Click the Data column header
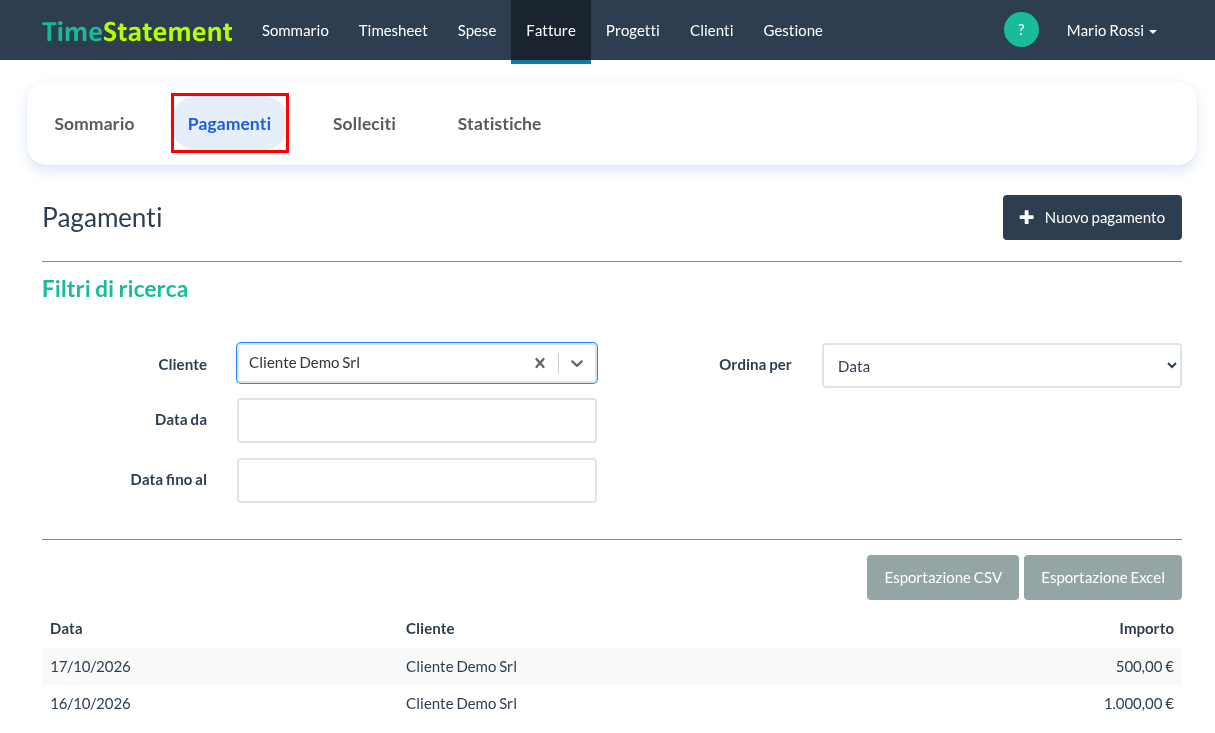The height and width of the screenshot is (733, 1215). click(66, 629)
